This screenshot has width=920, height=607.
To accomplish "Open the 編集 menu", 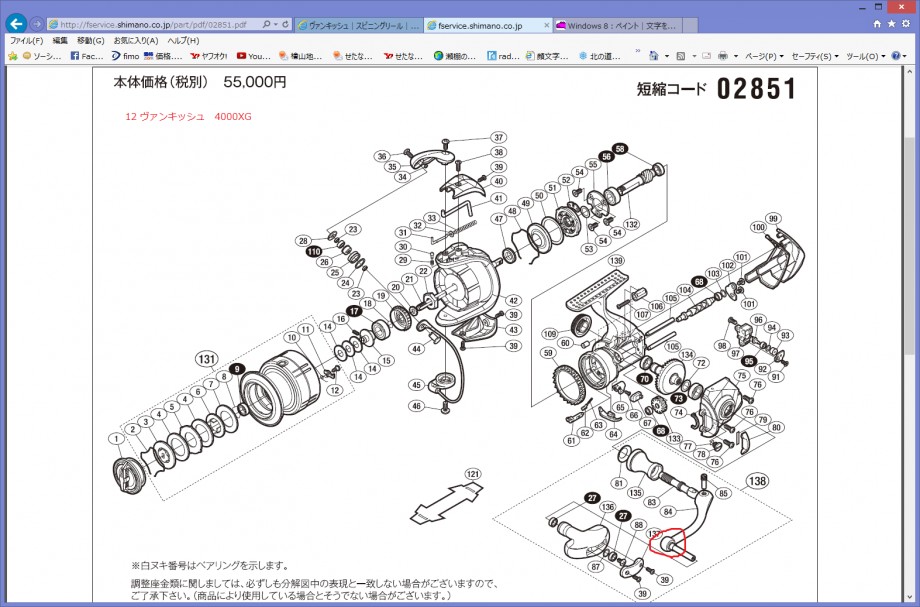I will tap(60, 40).
